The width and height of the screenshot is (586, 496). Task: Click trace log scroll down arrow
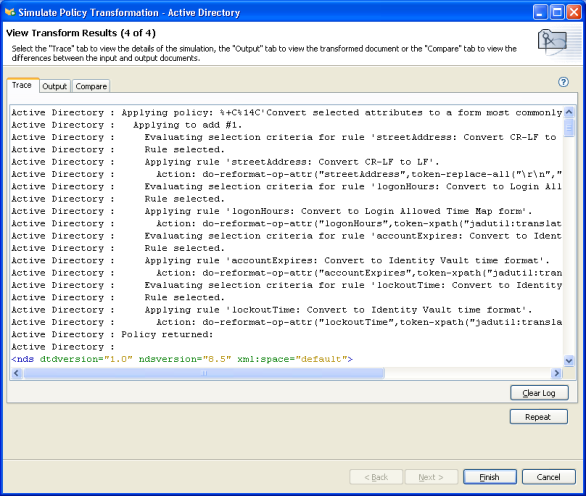pos(569,361)
